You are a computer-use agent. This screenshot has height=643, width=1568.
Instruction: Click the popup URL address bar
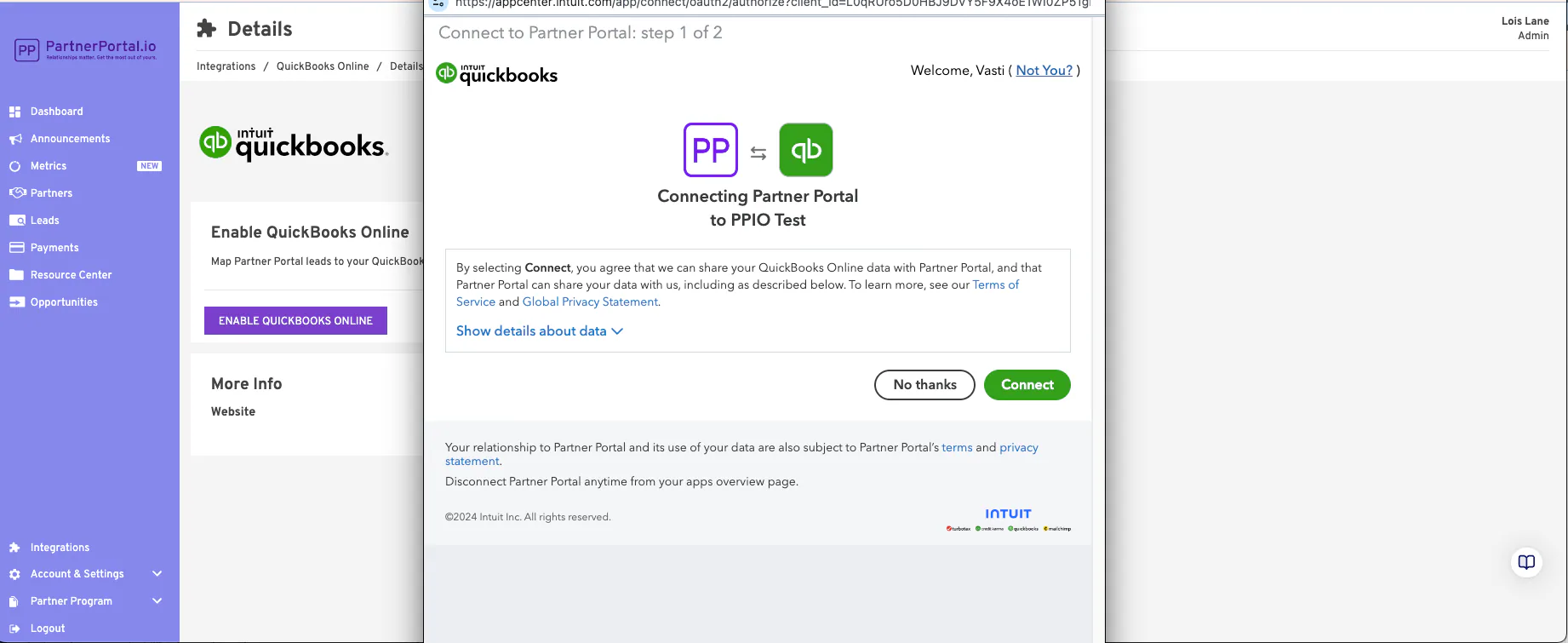[772, 3]
